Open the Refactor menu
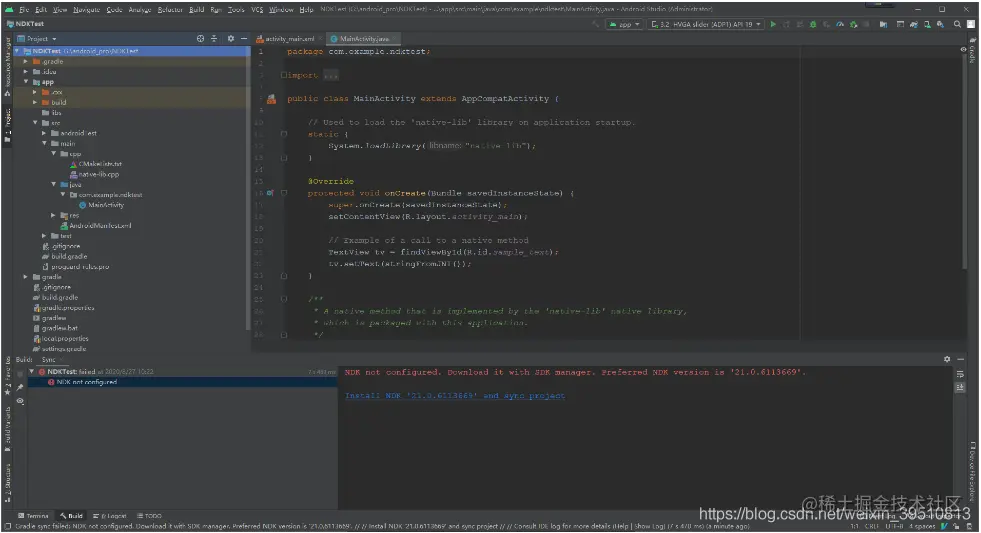The width and height of the screenshot is (981, 533). click(170, 9)
